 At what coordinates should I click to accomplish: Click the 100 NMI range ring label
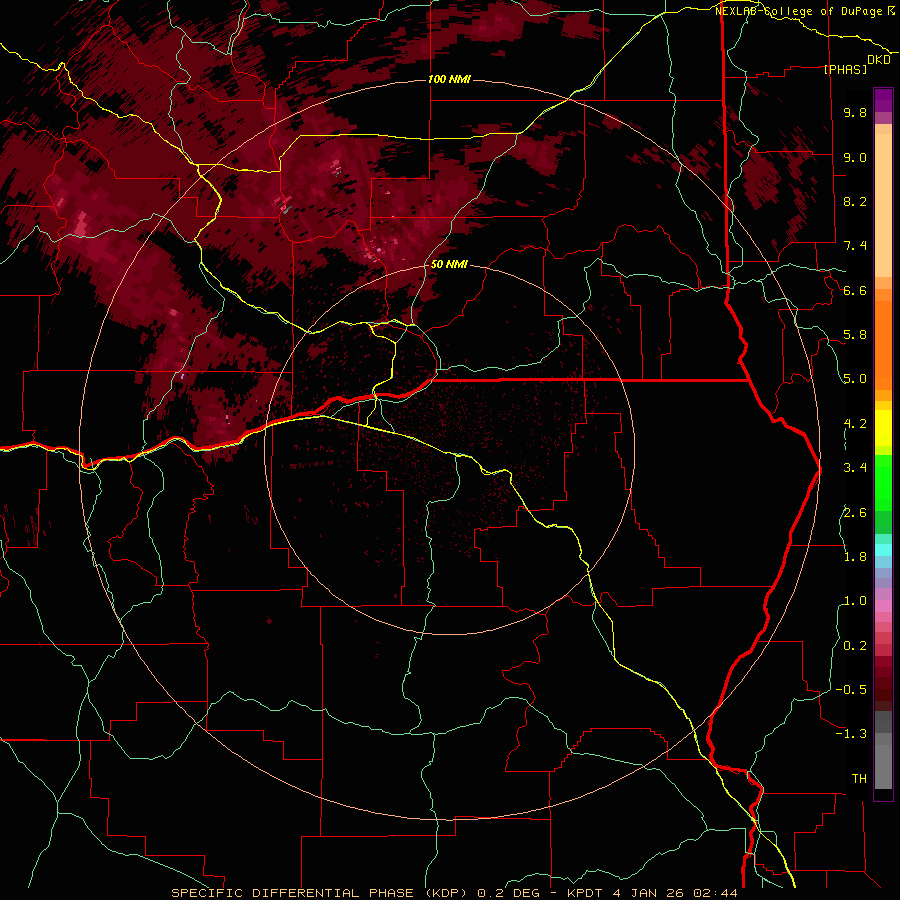[x=449, y=79]
